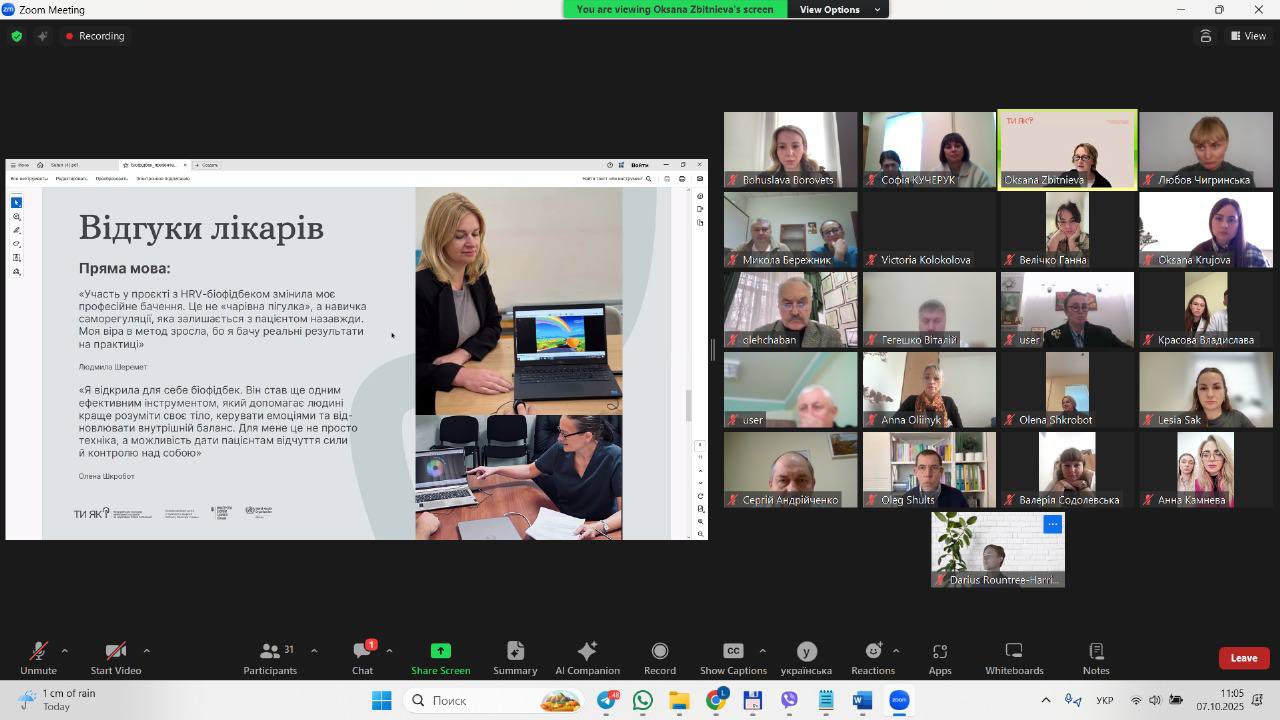Start Video camera
This screenshot has width=1280, height=720.
point(116,657)
